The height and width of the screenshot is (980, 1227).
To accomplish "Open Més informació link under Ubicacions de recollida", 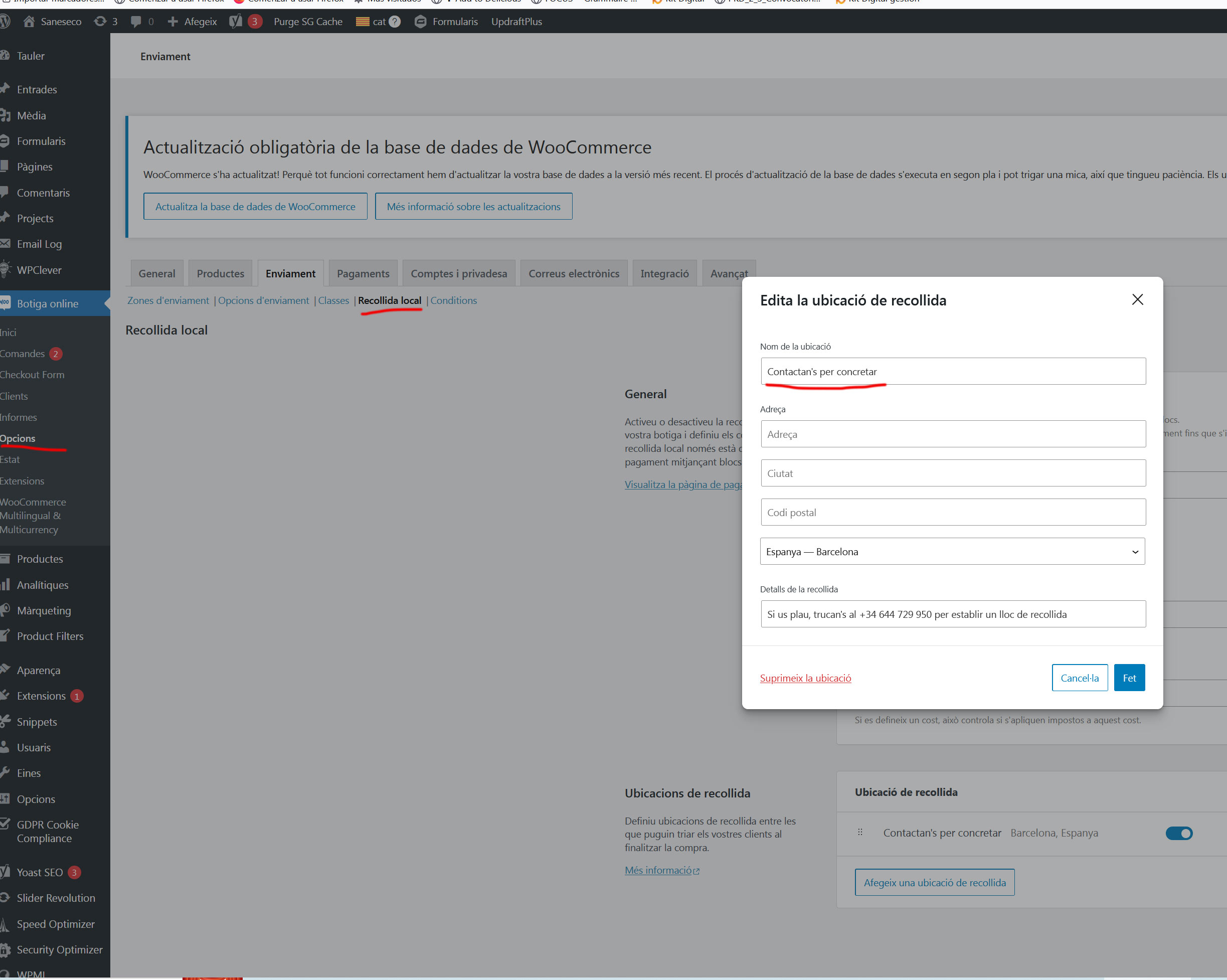I will click(x=662, y=870).
